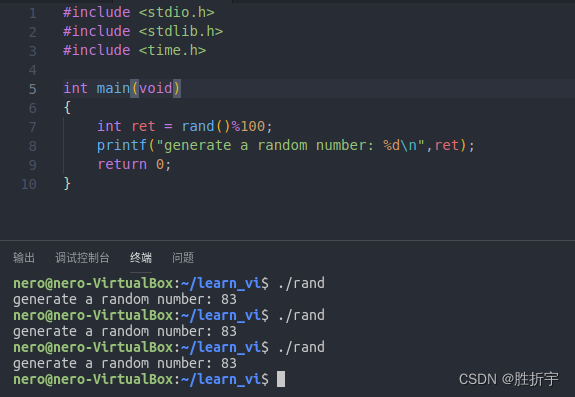Click line number 8 in the gutter

[x=33, y=146]
